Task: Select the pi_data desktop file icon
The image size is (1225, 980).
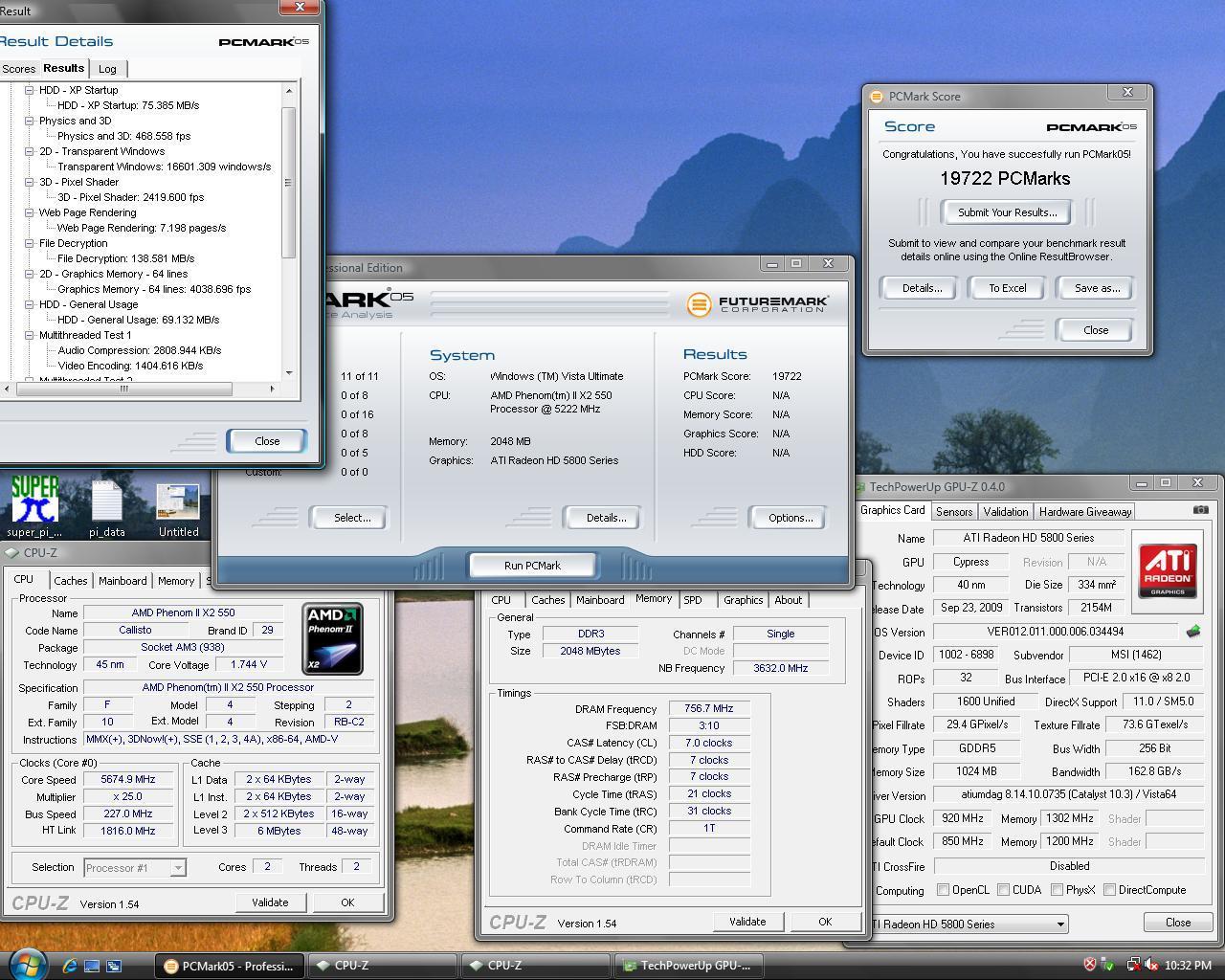Action: 107,507
